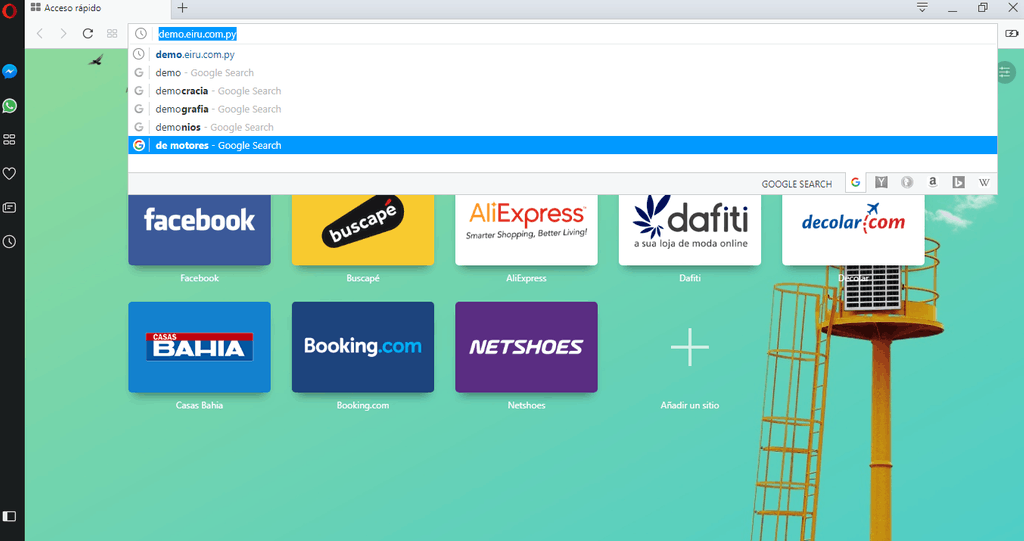Click the Speed Dial grid icon by the address bar
The height and width of the screenshot is (541, 1024).
(x=112, y=33)
